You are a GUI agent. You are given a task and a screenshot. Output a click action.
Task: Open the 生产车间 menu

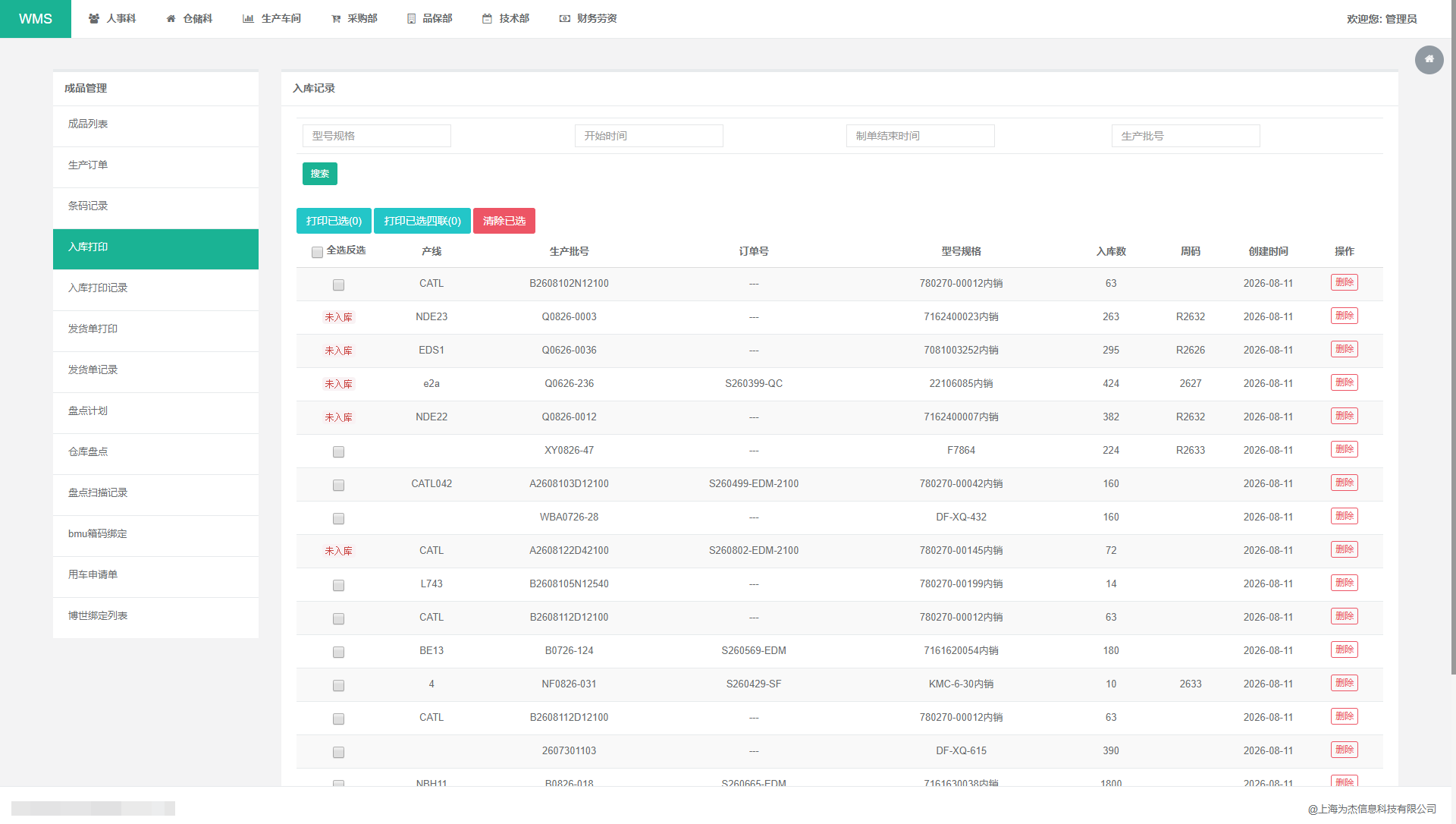pyautogui.click(x=271, y=19)
